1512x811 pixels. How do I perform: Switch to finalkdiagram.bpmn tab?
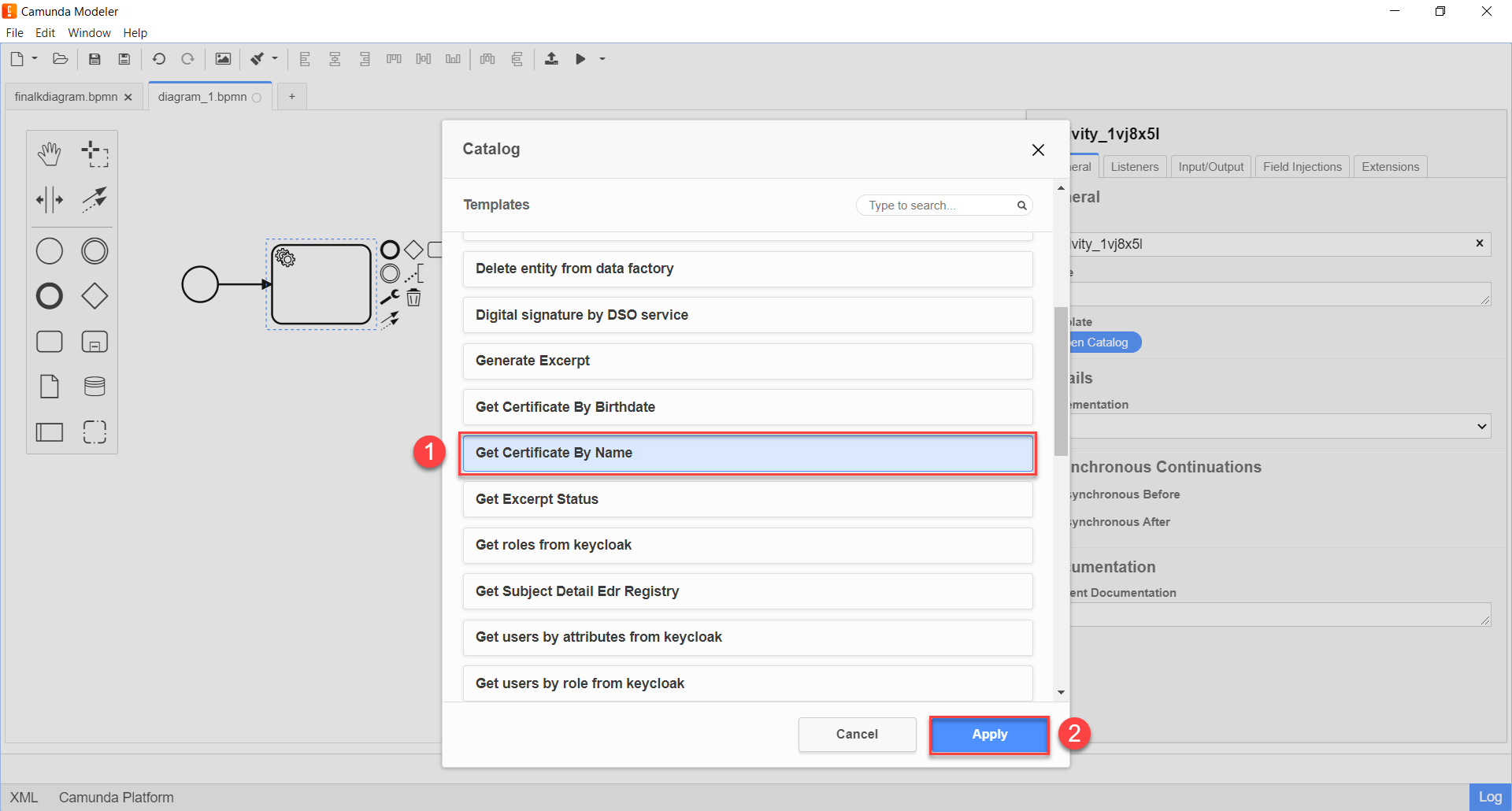click(66, 97)
